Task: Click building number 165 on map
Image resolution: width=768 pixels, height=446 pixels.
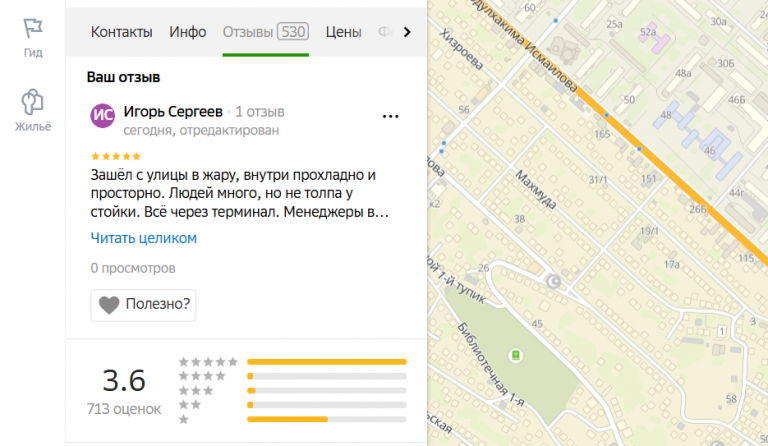Action: (602, 134)
